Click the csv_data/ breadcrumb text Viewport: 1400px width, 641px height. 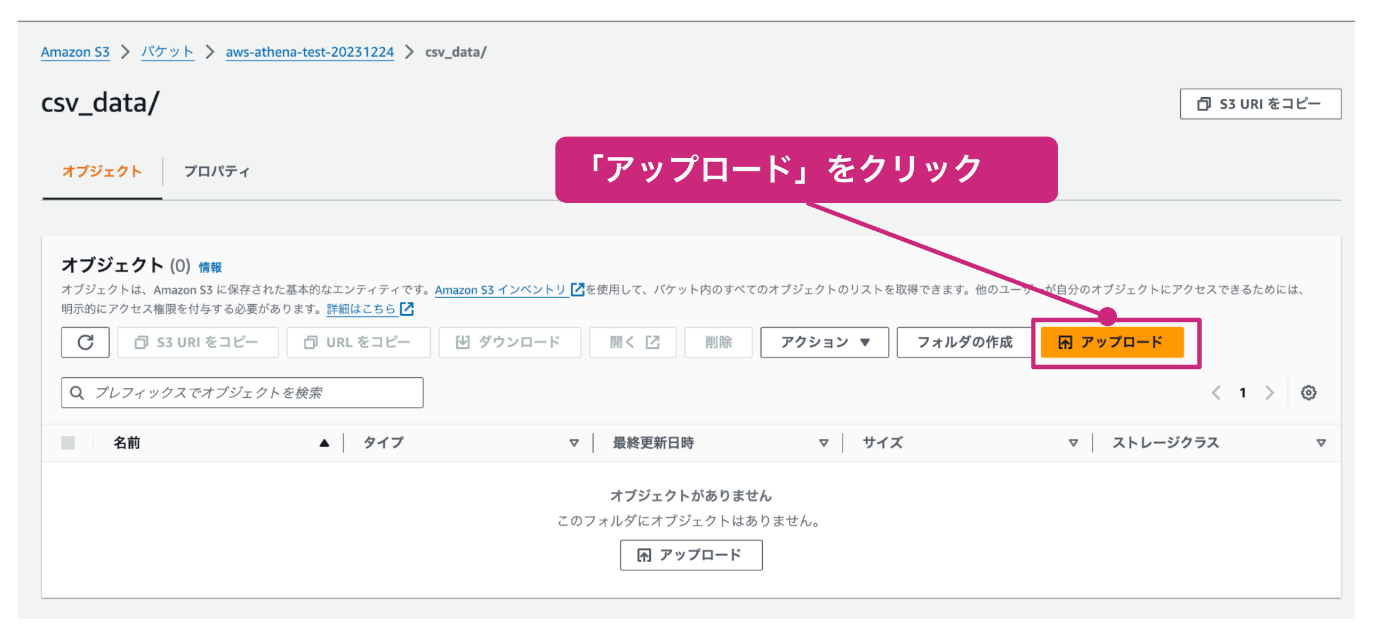tap(456, 52)
